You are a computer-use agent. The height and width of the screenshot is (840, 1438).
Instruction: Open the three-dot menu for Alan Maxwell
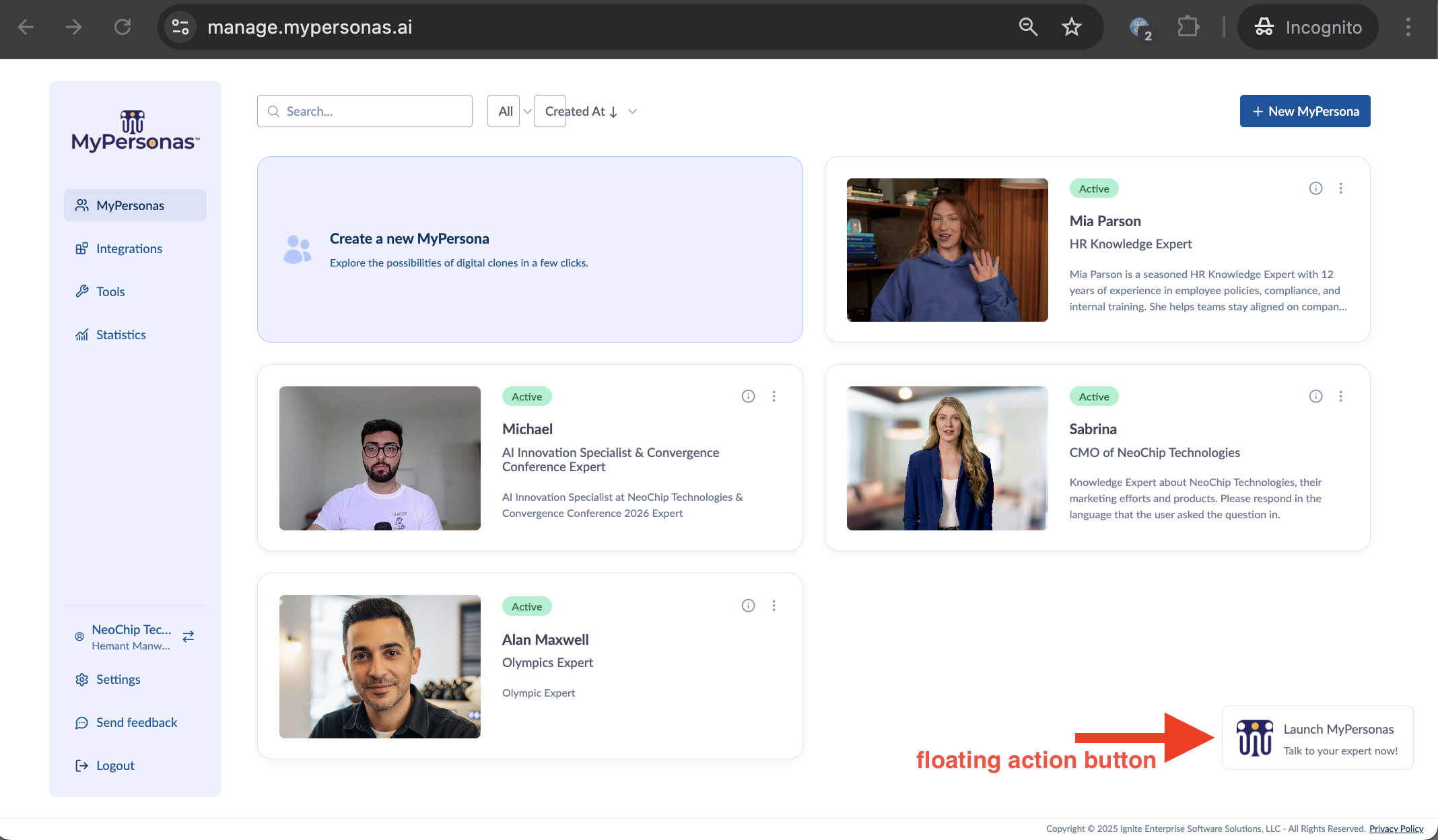(x=774, y=606)
